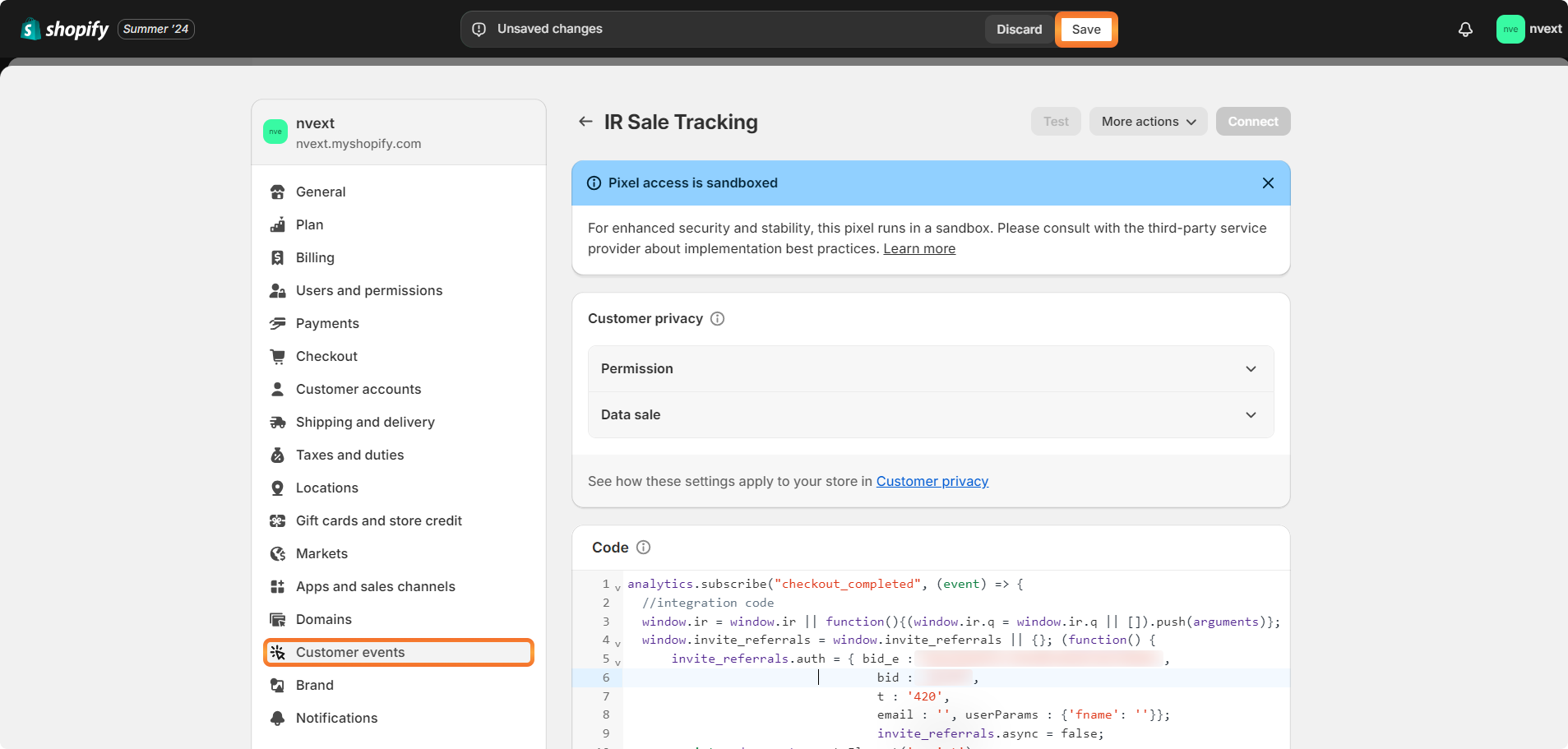
Task: Click the Taxes and duties icon
Action: click(278, 455)
